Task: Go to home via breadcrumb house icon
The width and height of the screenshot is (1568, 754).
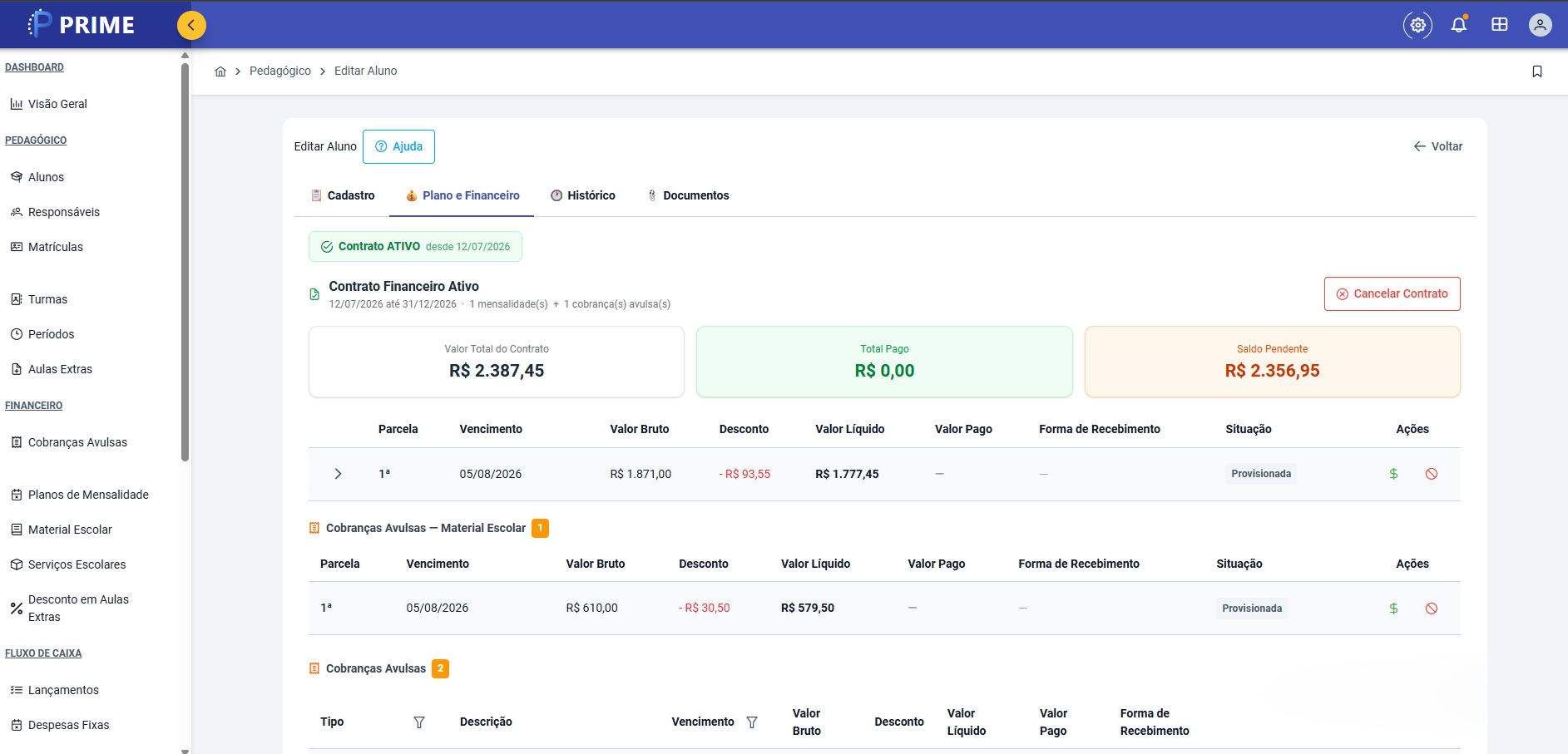Action: pos(220,71)
